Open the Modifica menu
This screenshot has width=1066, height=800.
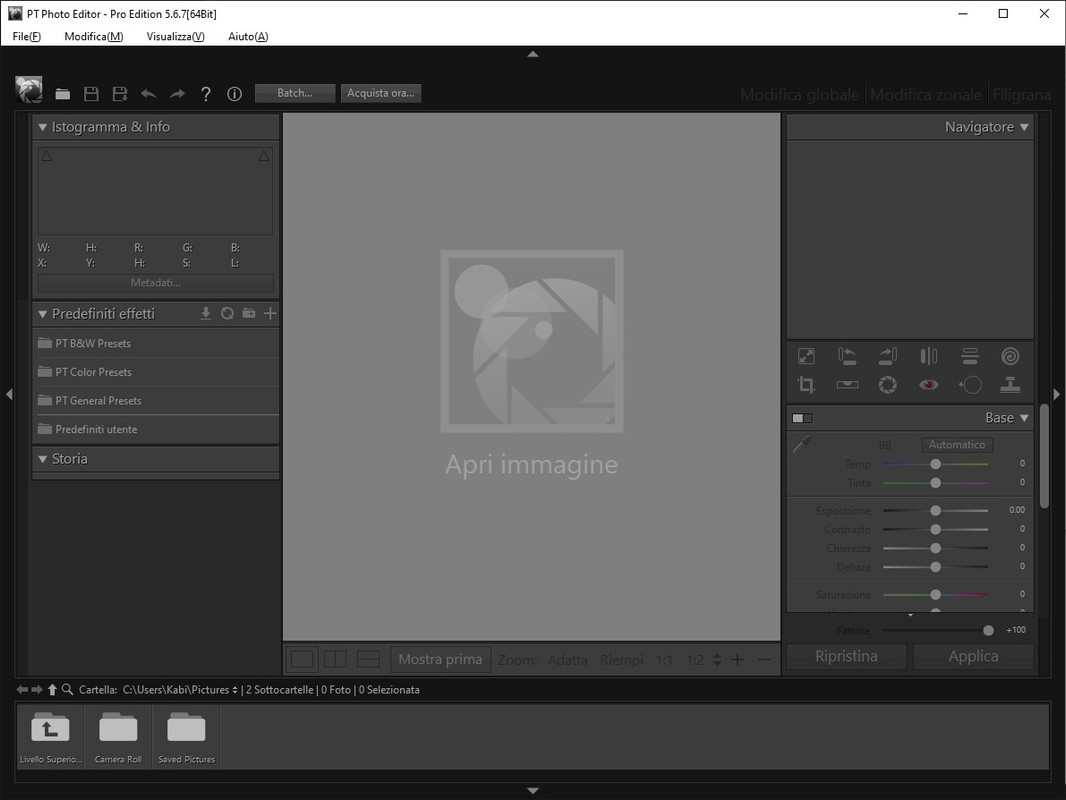coord(94,37)
